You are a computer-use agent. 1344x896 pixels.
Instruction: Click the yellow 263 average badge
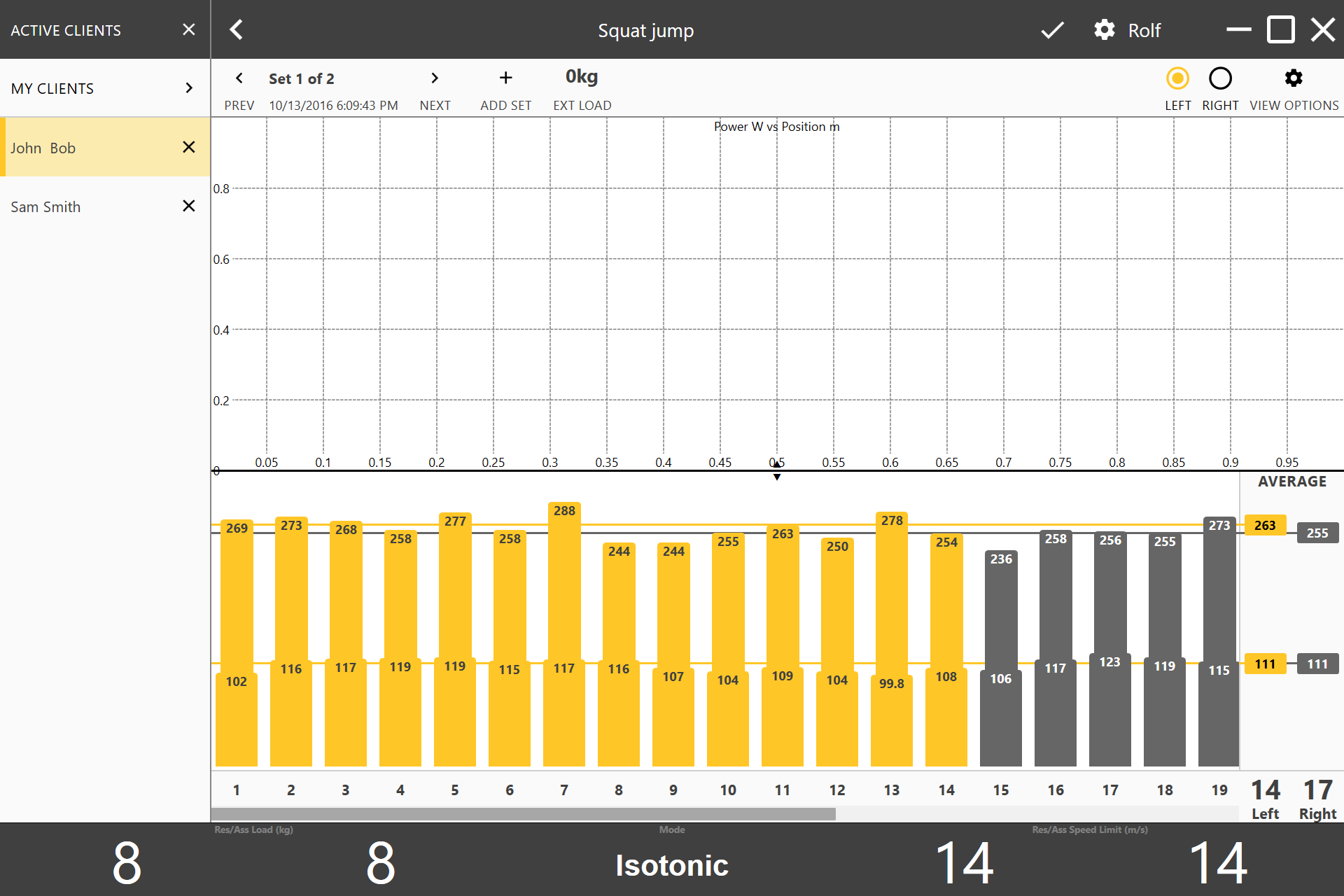pyautogui.click(x=1265, y=525)
